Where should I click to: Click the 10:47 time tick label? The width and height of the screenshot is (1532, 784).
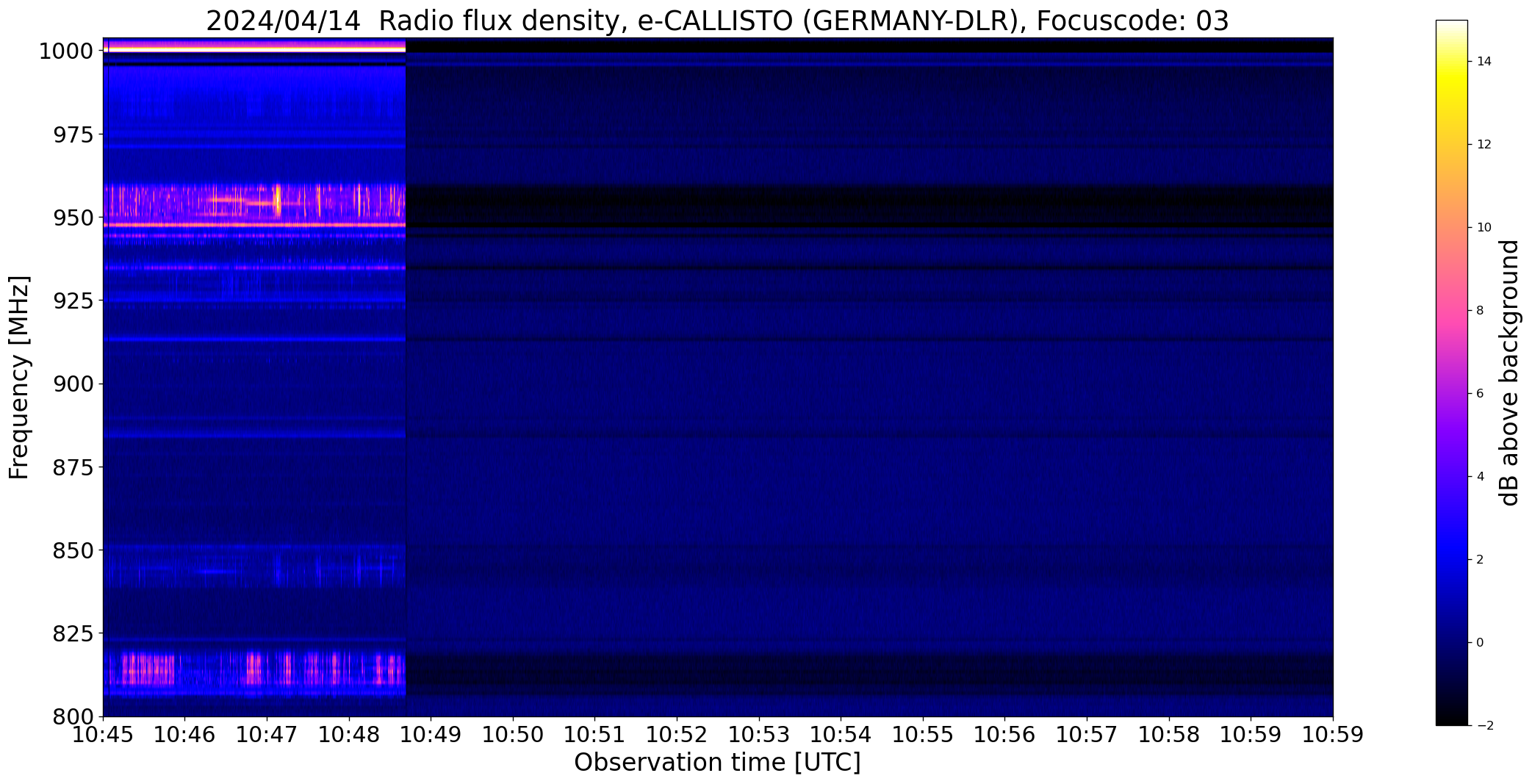pyautogui.click(x=267, y=735)
